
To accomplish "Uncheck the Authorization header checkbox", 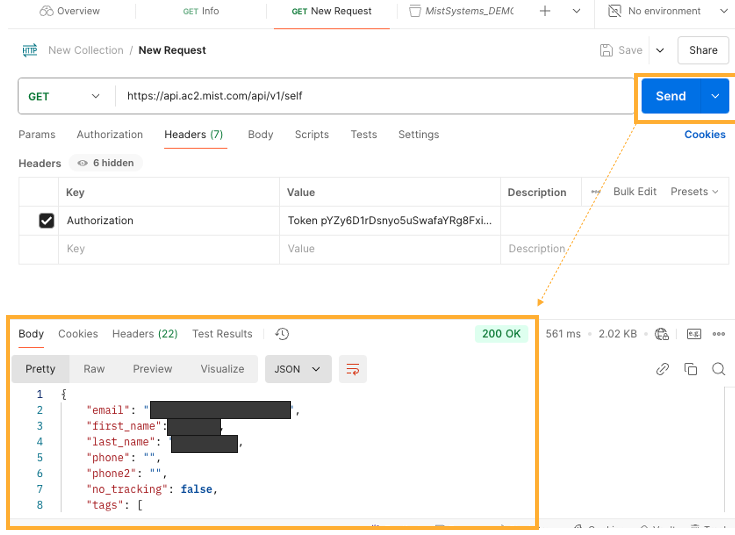I will tap(46, 221).
